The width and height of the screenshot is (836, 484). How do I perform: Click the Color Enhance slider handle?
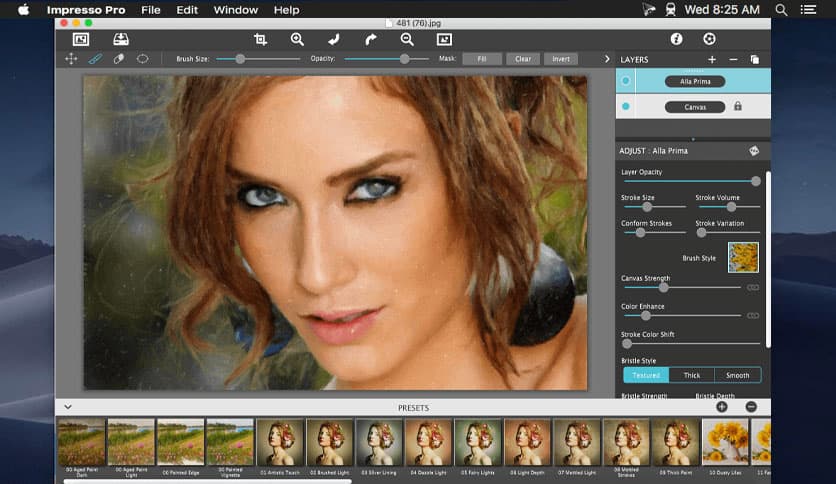click(x=646, y=316)
